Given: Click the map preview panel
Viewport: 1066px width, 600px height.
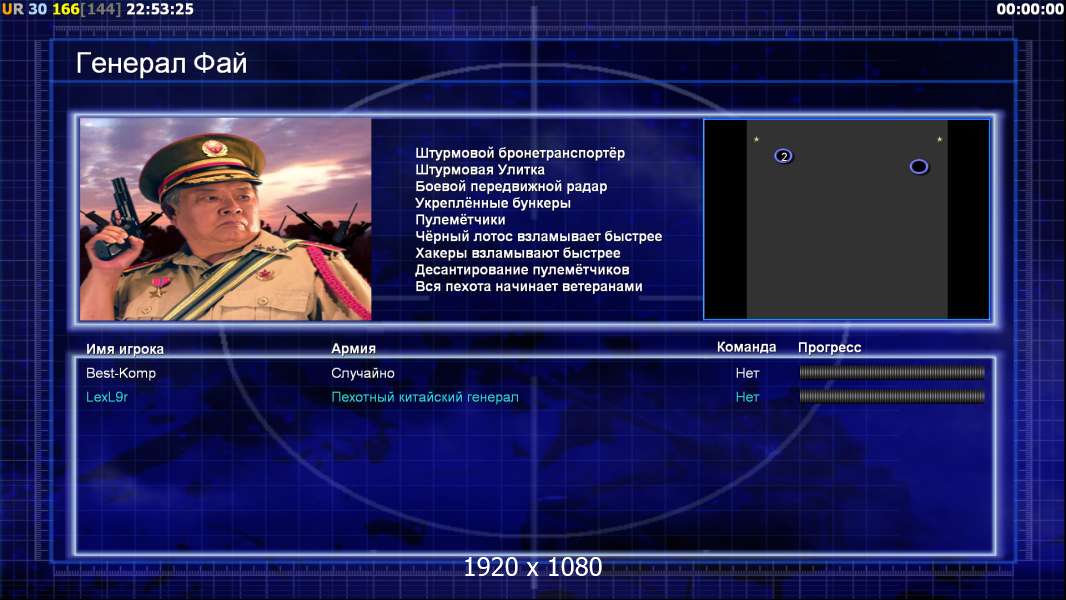Looking at the screenshot, I should [x=846, y=219].
